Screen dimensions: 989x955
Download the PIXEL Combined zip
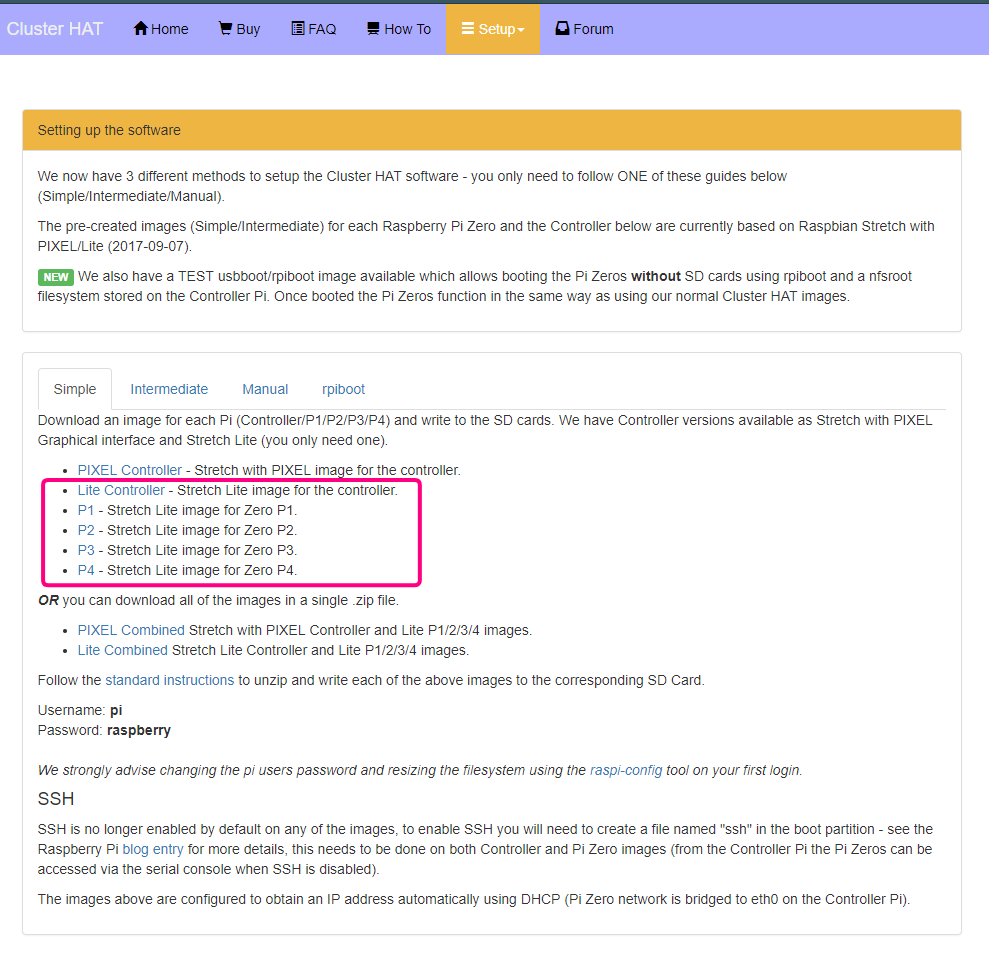(x=131, y=630)
